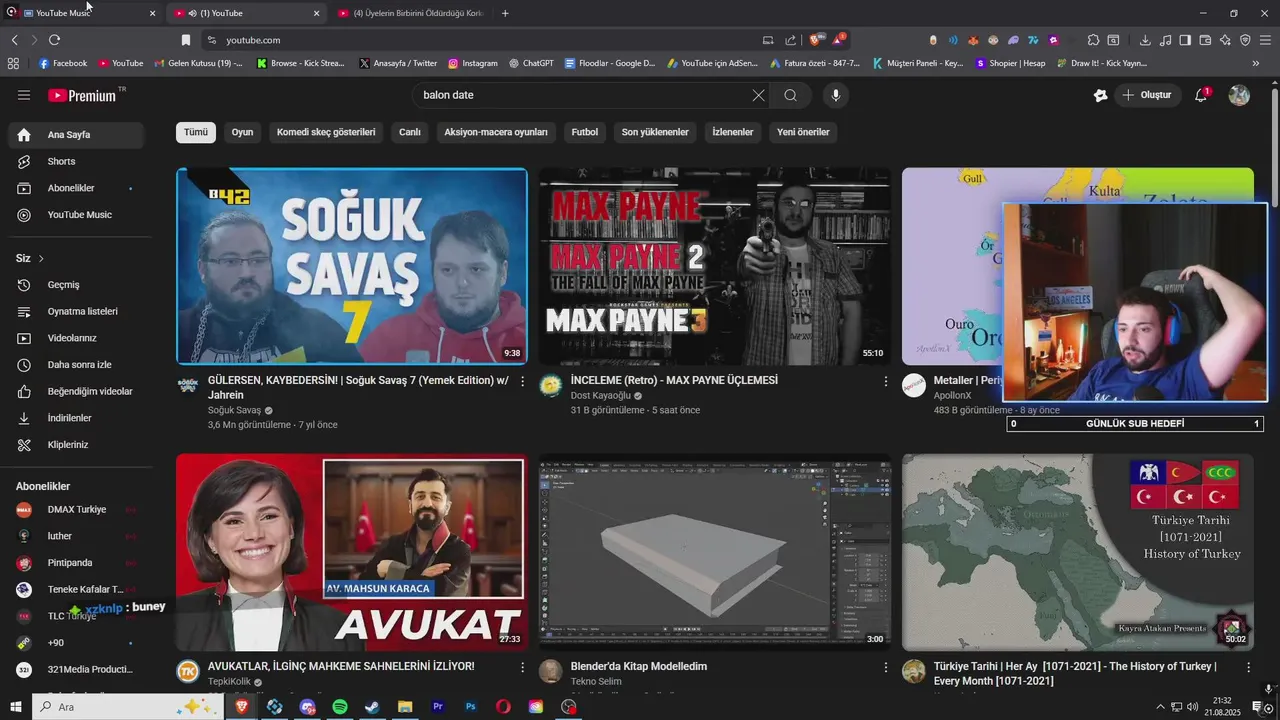Select the İzlenenler chip
Viewport: 1280px width, 720px height.
click(733, 132)
